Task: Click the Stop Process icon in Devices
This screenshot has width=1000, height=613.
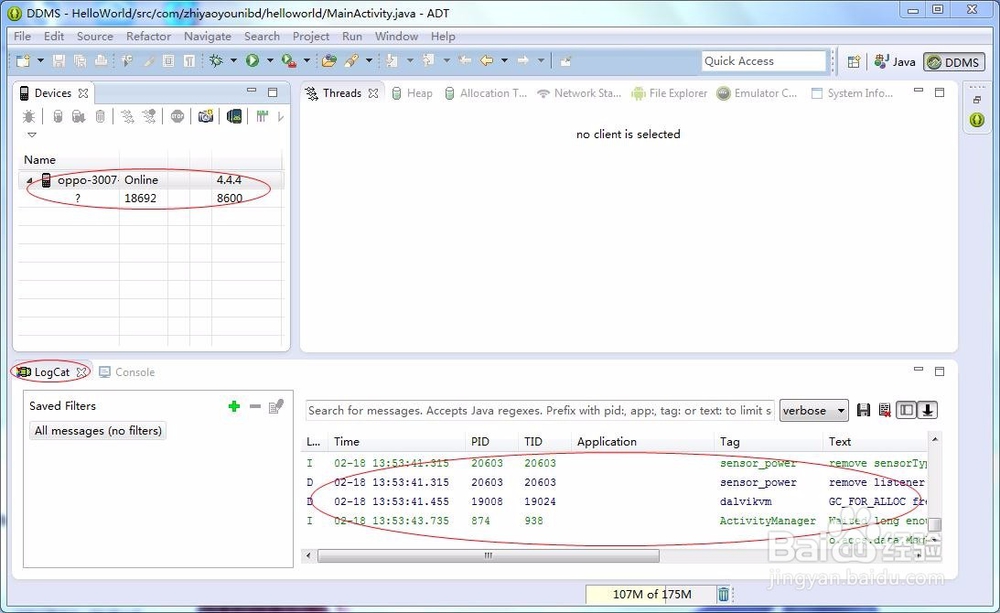Action: [177, 117]
